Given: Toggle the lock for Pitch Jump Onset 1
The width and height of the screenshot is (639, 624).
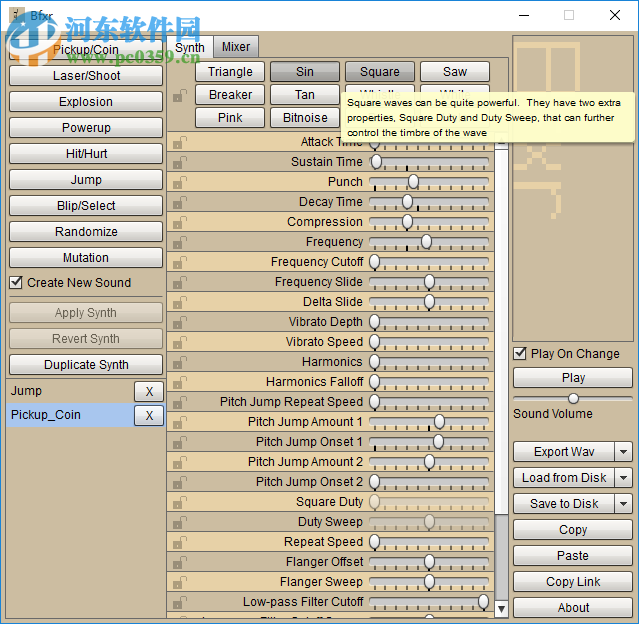Looking at the screenshot, I should point(180,442).
